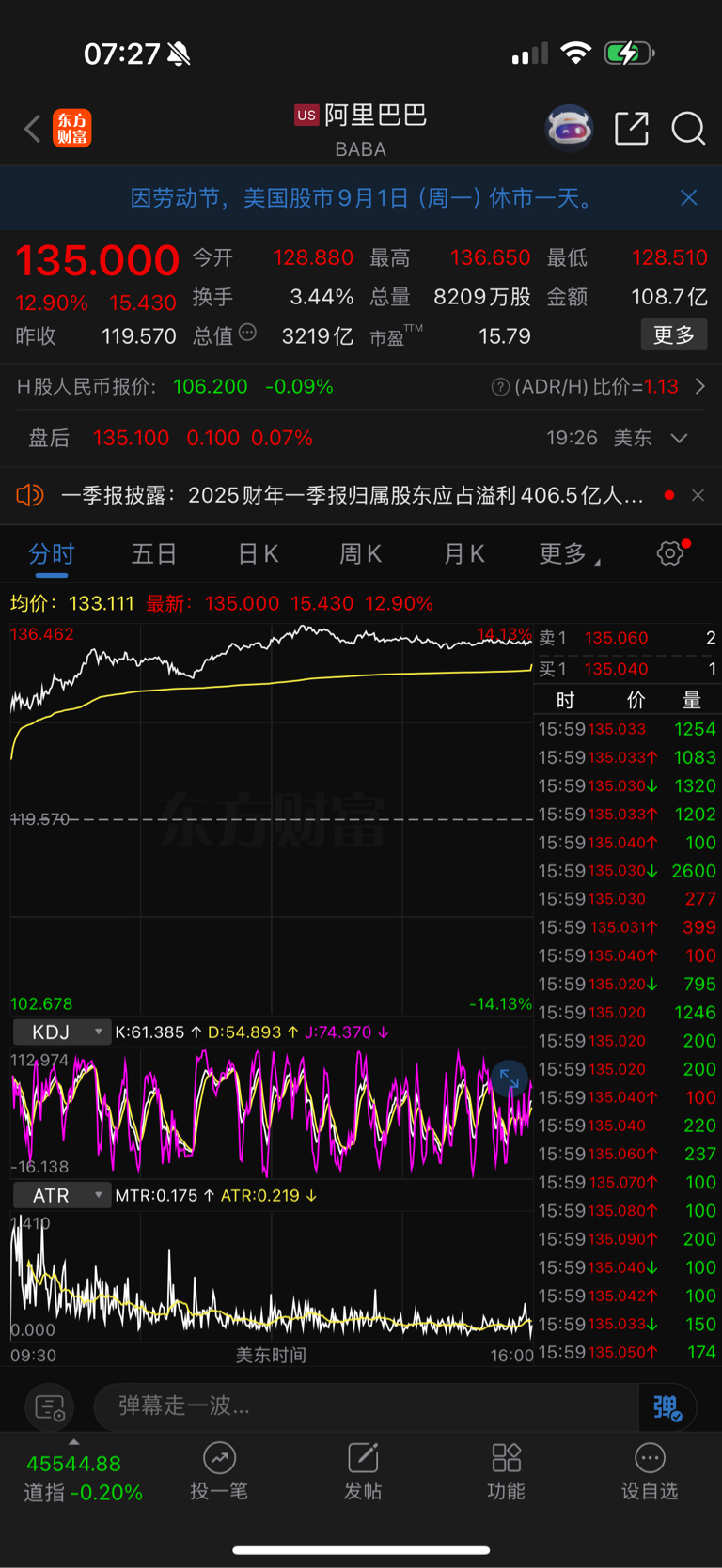This screenshot has width=722, height=1568.
Task: Open the bullet comment settings icon
Action: pyautogui.click(x=49, y=1407)
